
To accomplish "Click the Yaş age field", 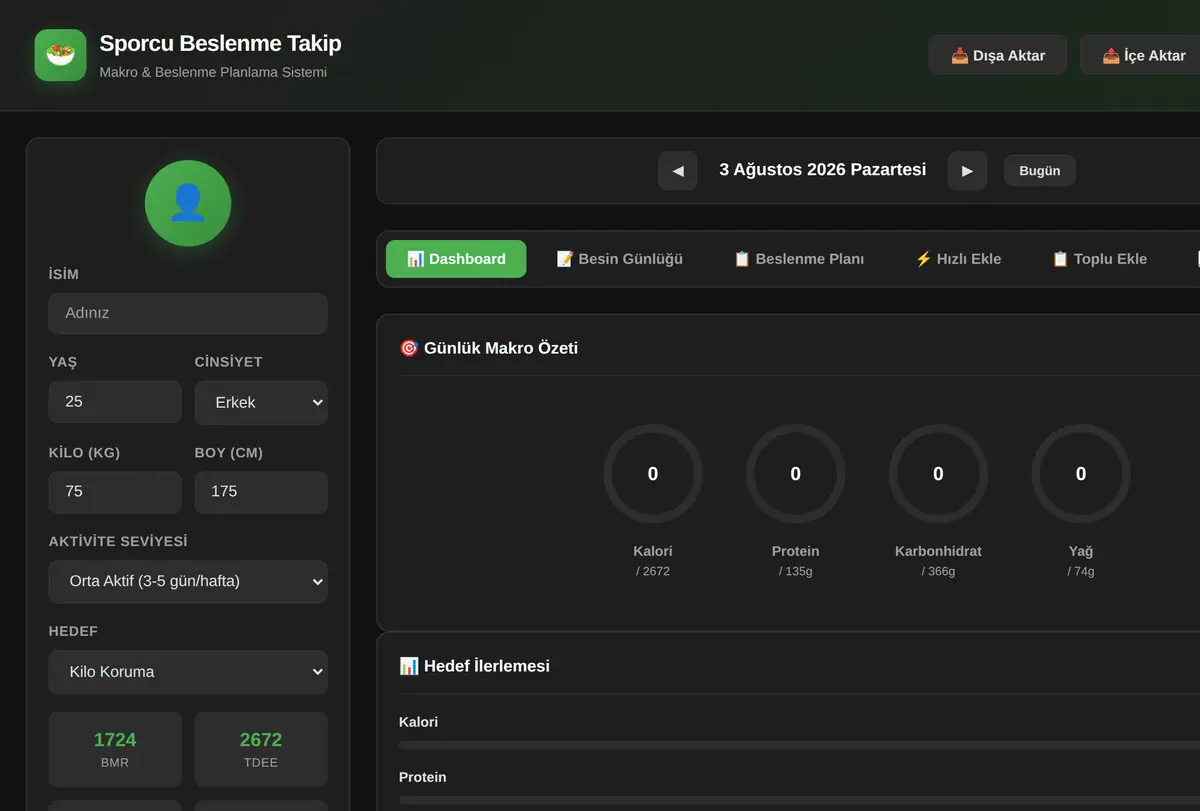I will click(x=115, y=401).
